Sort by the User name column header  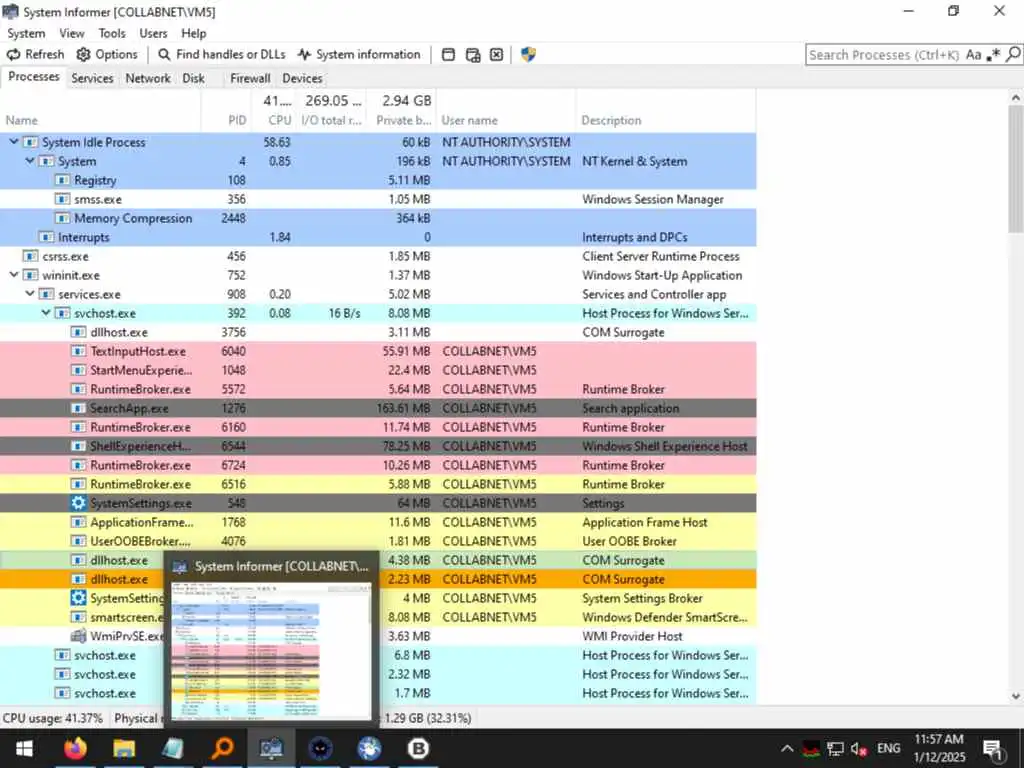coord(506,120)
